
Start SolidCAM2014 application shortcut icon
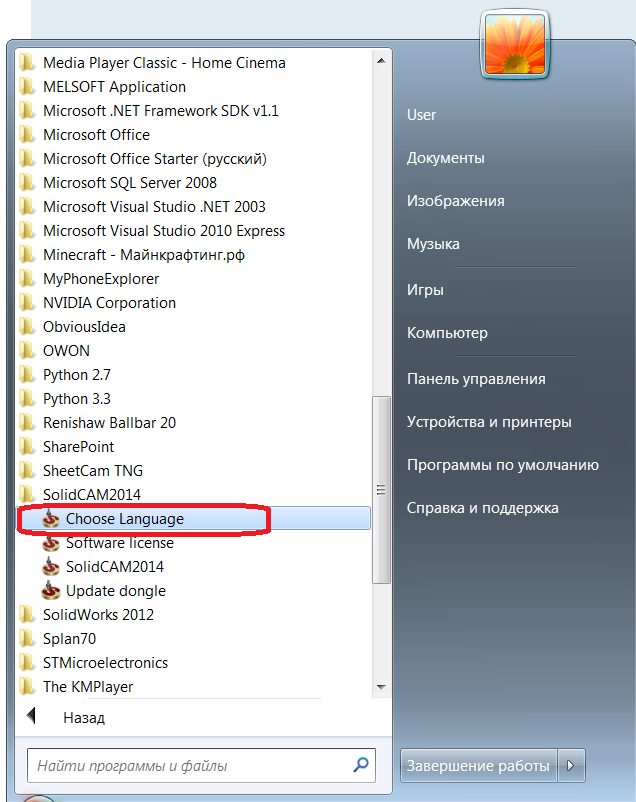(x=51, y=567)
